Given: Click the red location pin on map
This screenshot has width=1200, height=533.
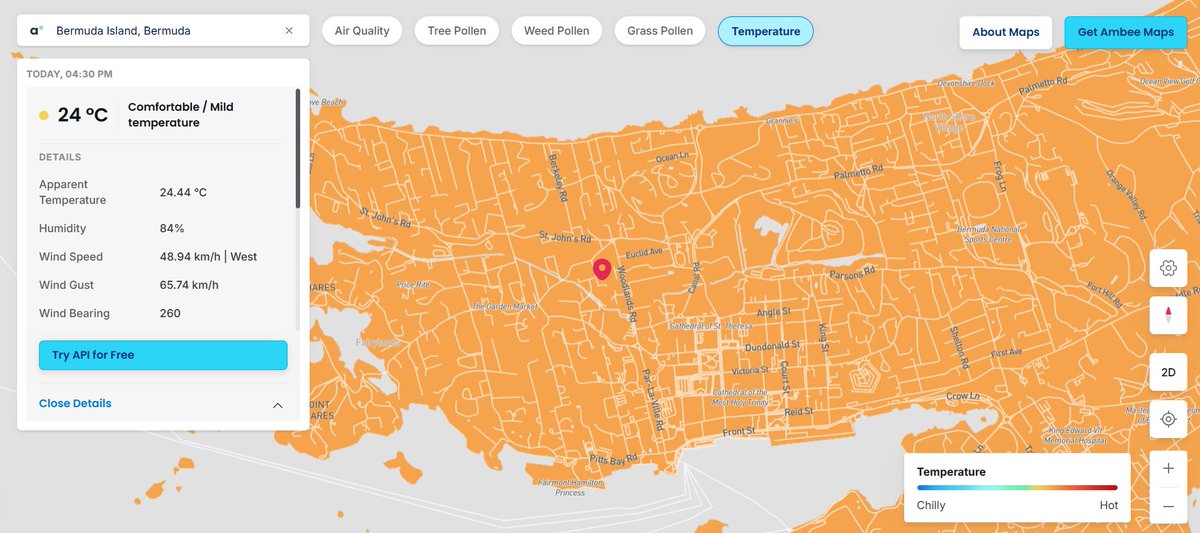Looking at the screenshot, I should point(602,270).
